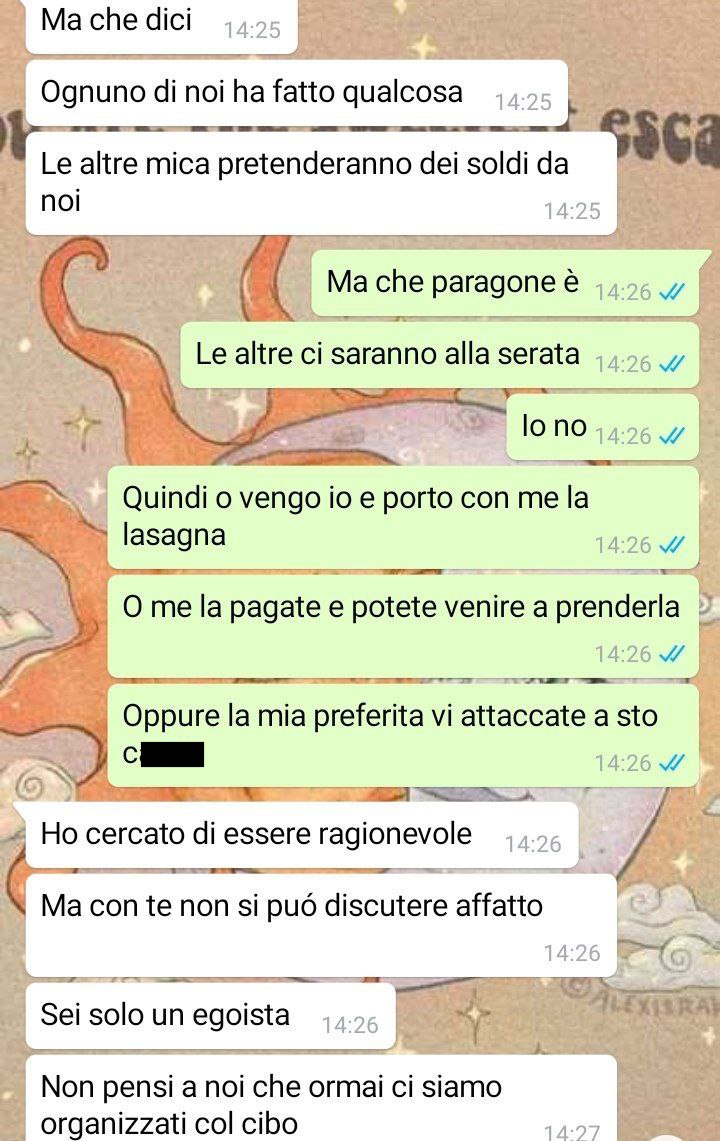The image size is (720, 1141).
Task: Tap the 'Oppure la mia preferita' message bubble
Action: coord(403,735)
